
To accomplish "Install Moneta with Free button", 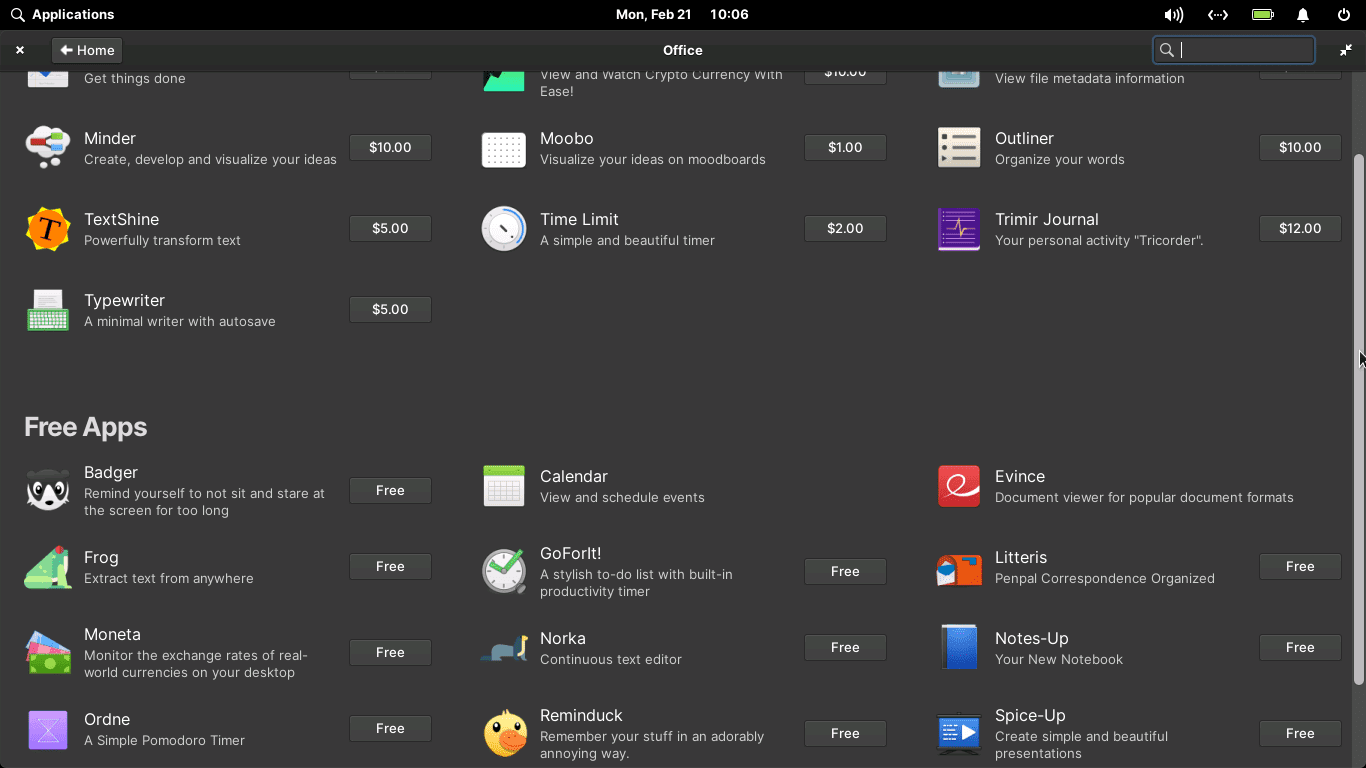I will click(390, 652).
